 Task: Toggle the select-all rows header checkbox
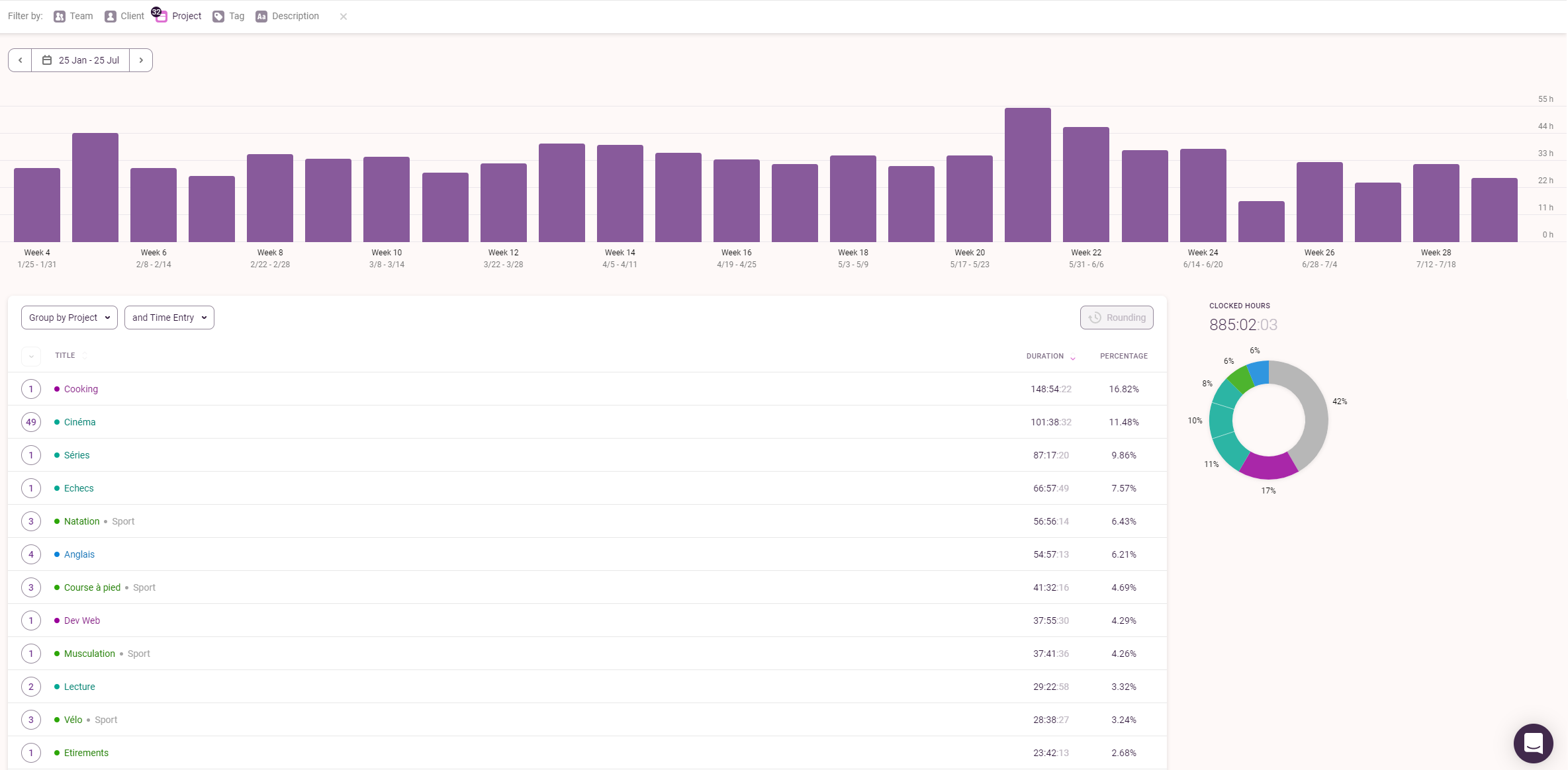point(31,356)
